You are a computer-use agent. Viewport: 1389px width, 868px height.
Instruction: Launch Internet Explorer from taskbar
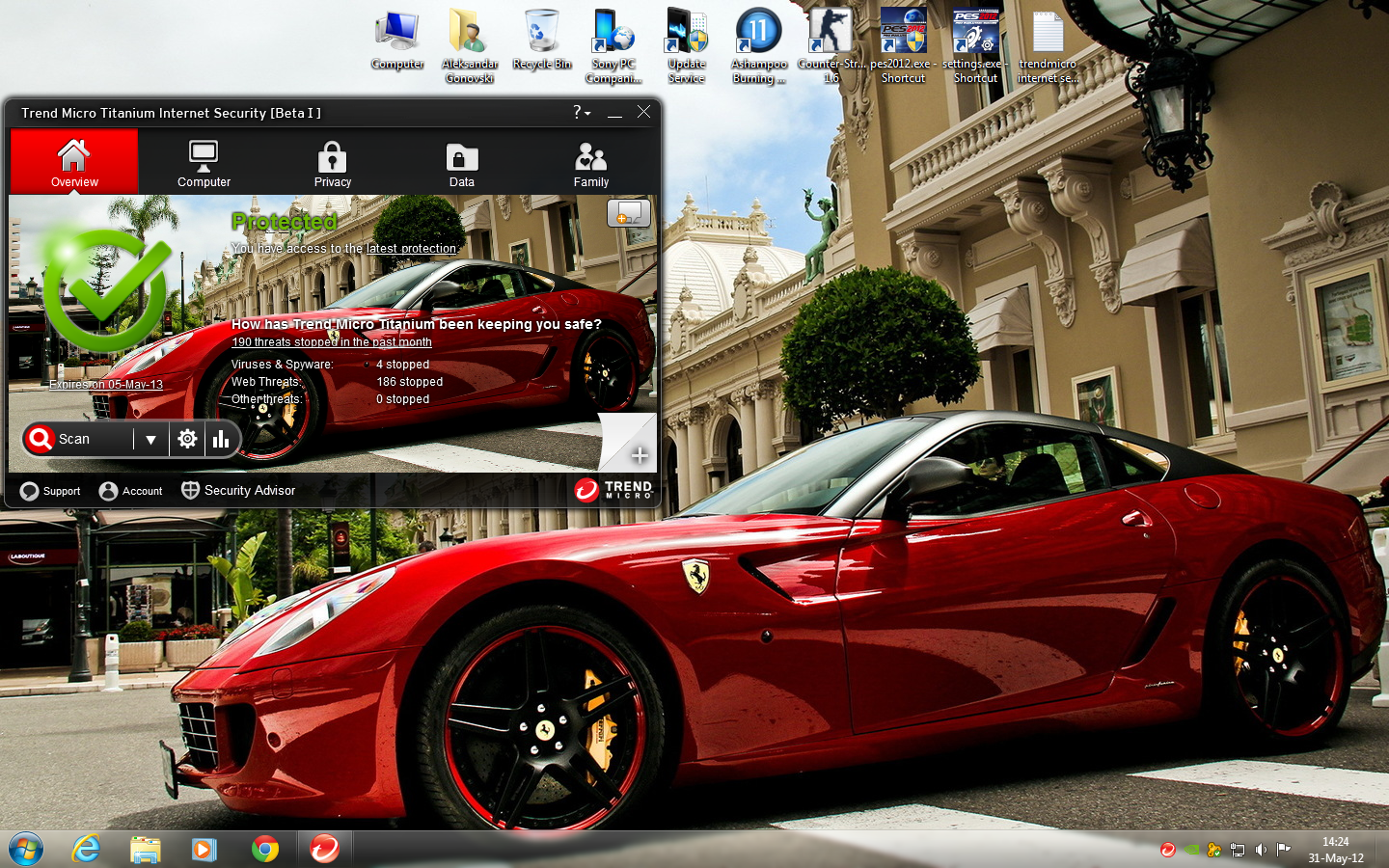86,849
